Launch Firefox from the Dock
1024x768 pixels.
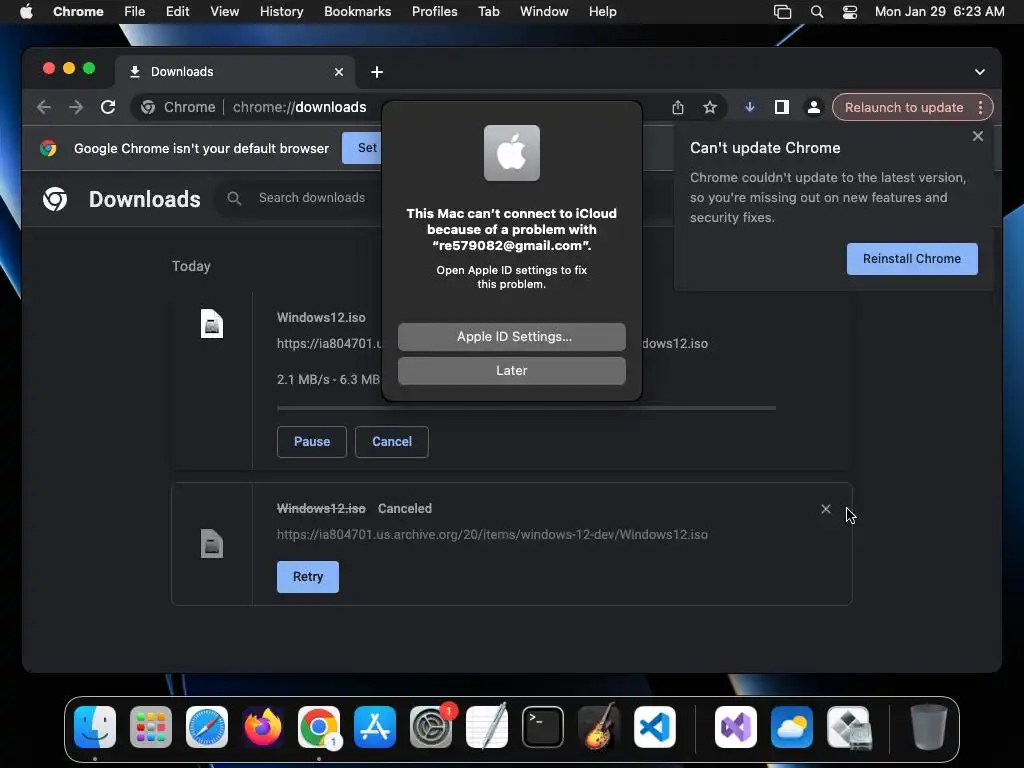263,727
